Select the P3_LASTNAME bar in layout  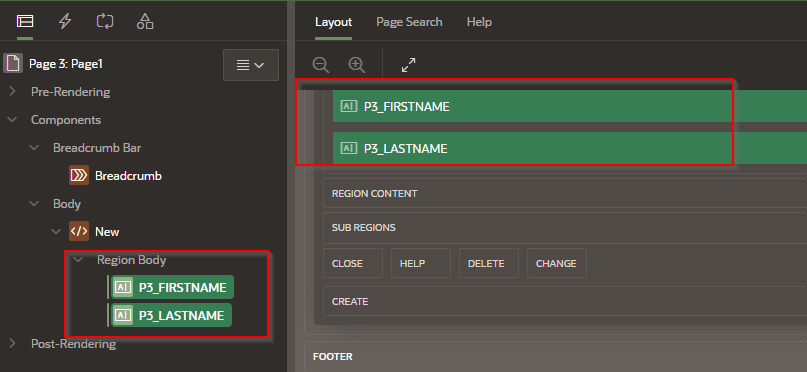click(x=570, y=148)
